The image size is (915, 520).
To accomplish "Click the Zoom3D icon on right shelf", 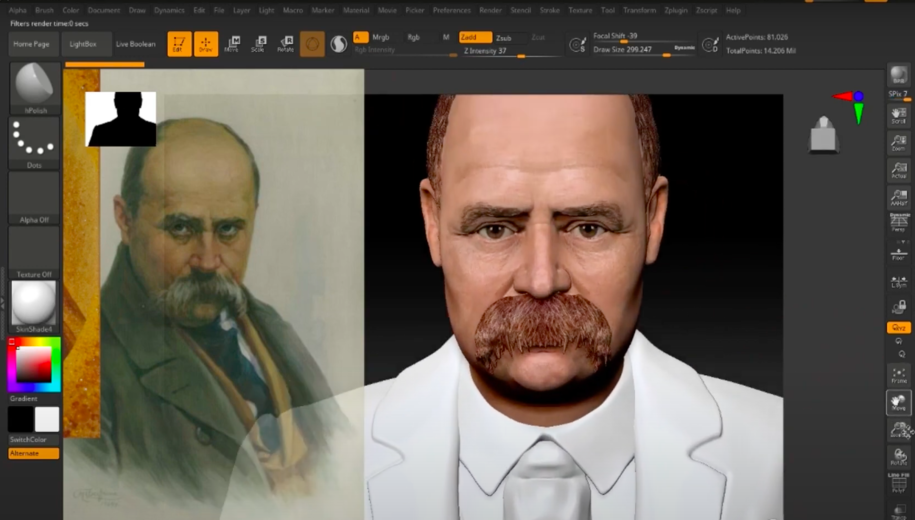I will [899, 430].
